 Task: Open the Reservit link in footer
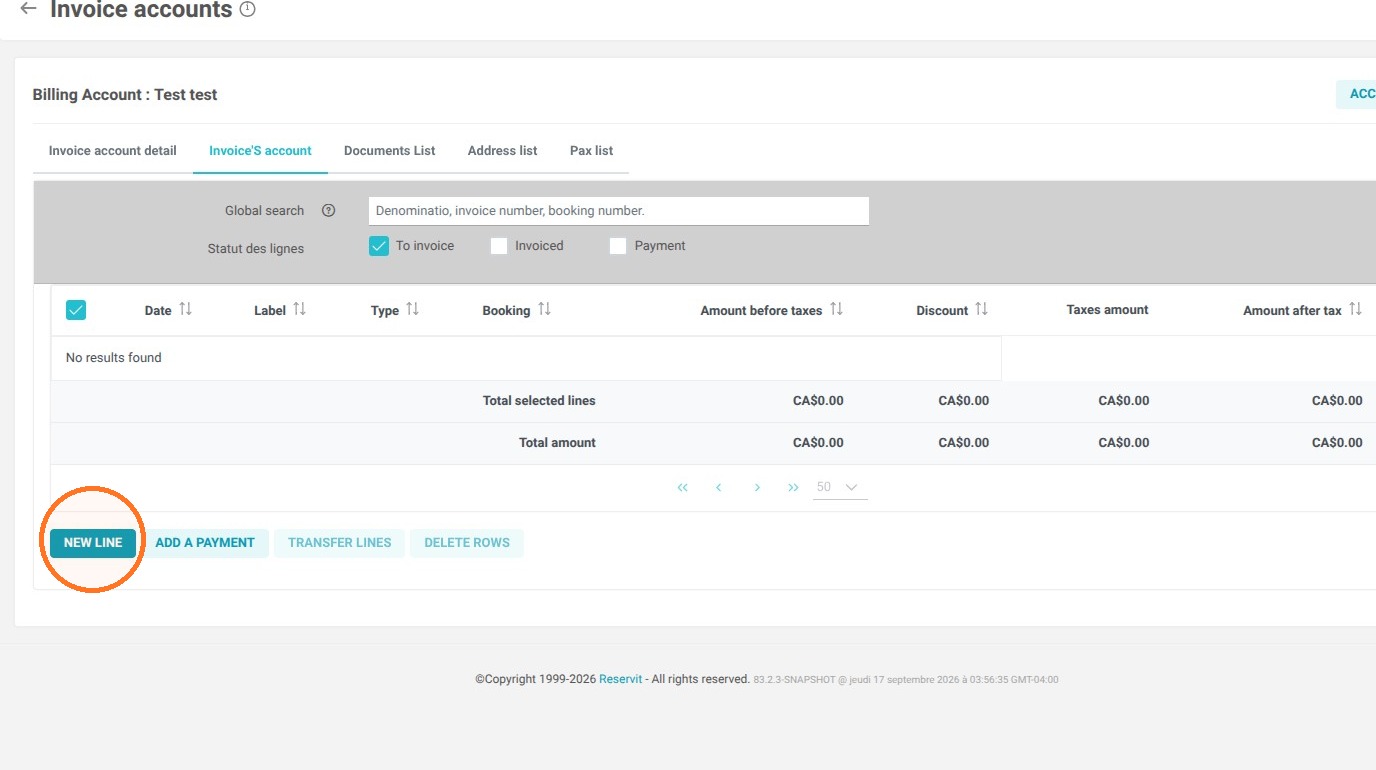click(621, 679)
